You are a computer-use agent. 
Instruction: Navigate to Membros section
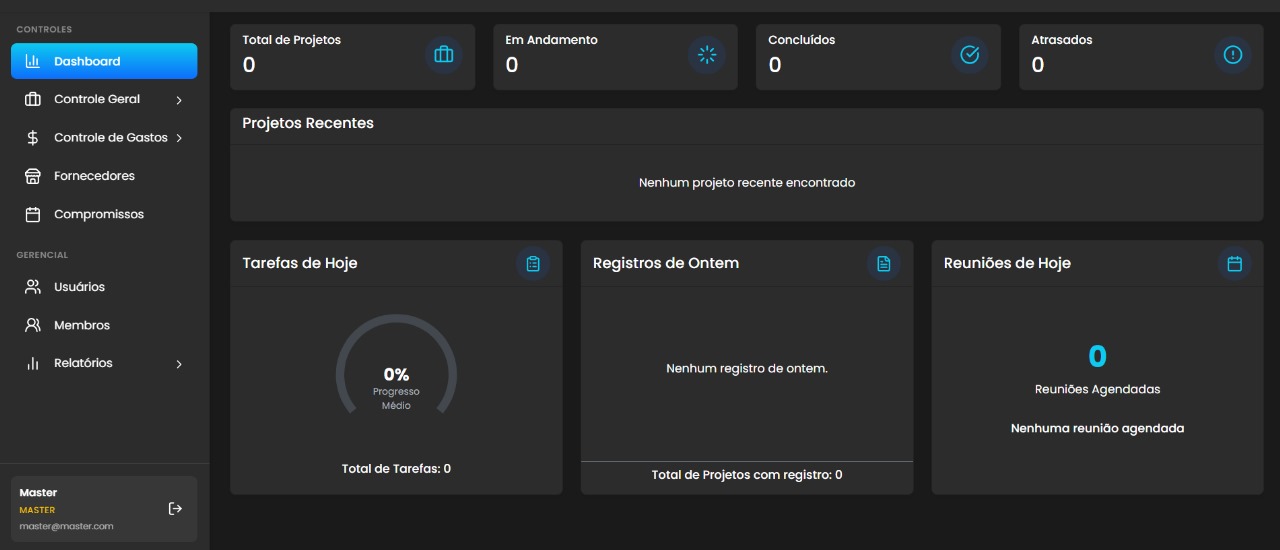(x=81, y=325)
